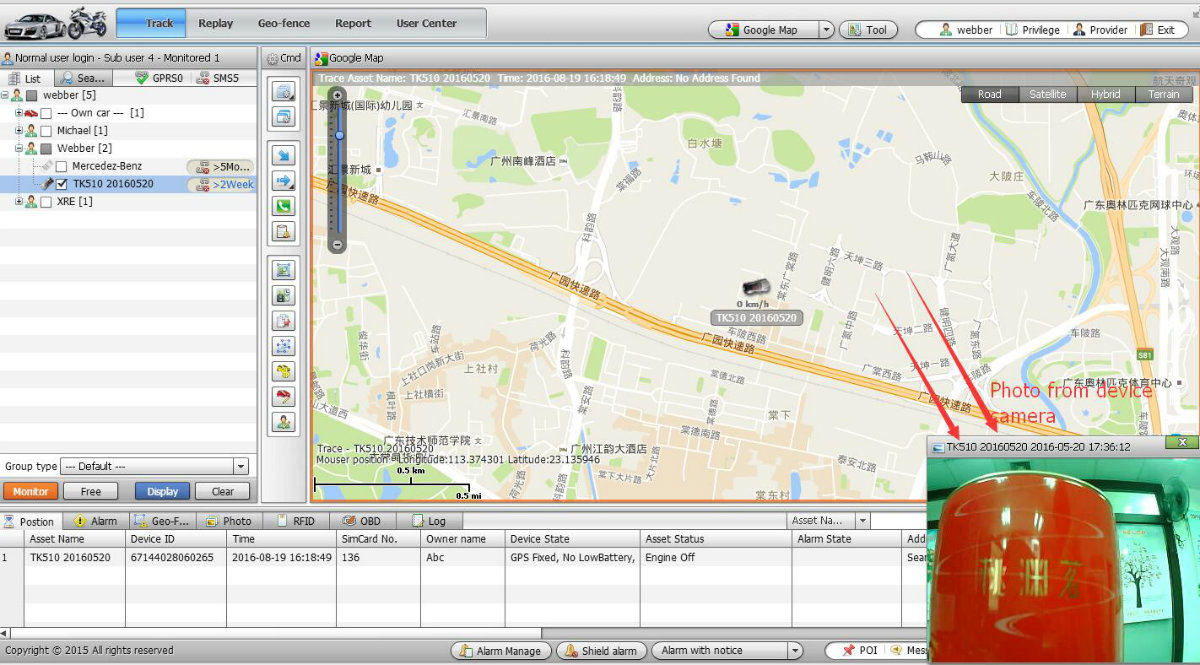Expand the Michael [1] group
The width and height of the screenshot is (1200, 665).
[18, 131]
